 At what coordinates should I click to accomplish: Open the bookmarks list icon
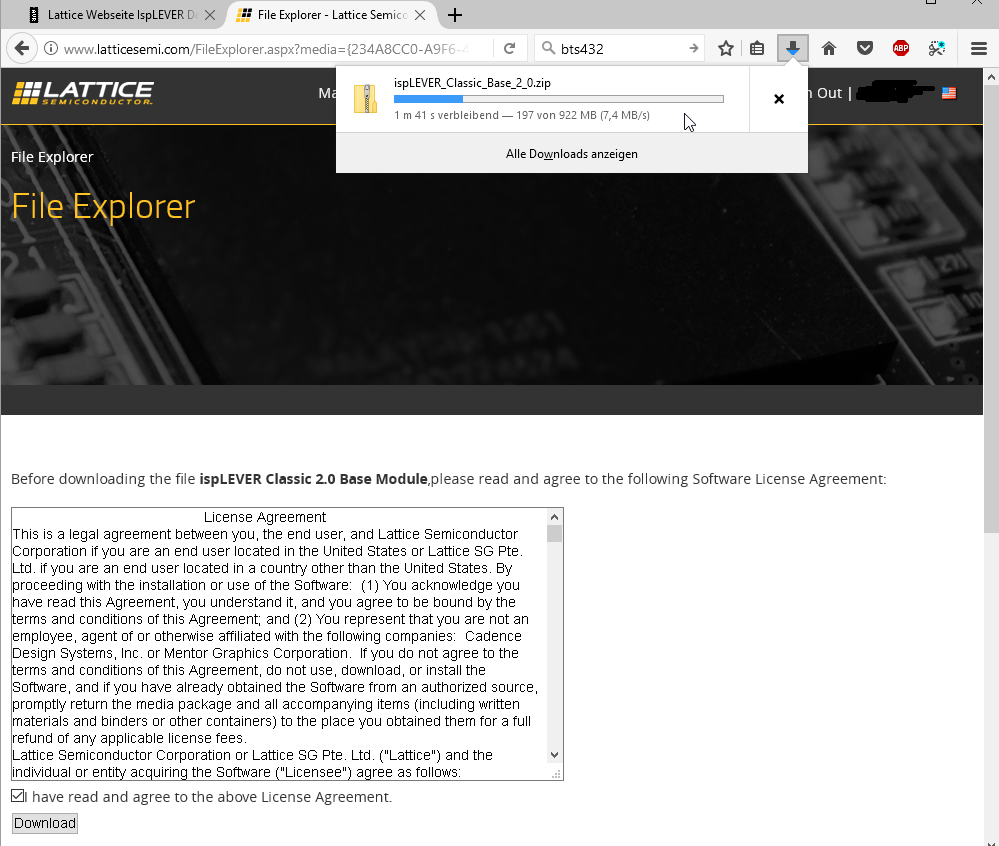coord(757,48)
